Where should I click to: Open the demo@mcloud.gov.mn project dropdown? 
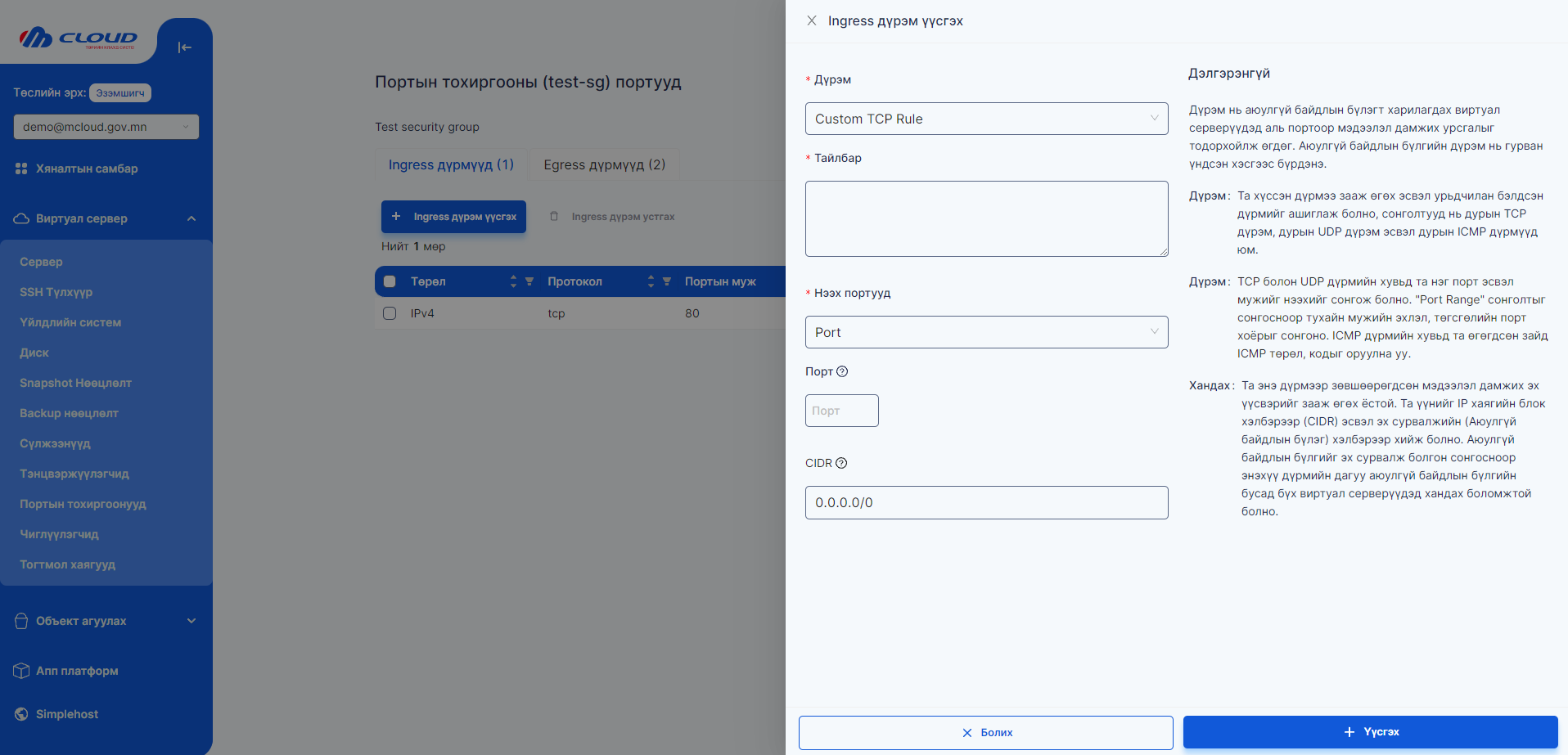106,127
